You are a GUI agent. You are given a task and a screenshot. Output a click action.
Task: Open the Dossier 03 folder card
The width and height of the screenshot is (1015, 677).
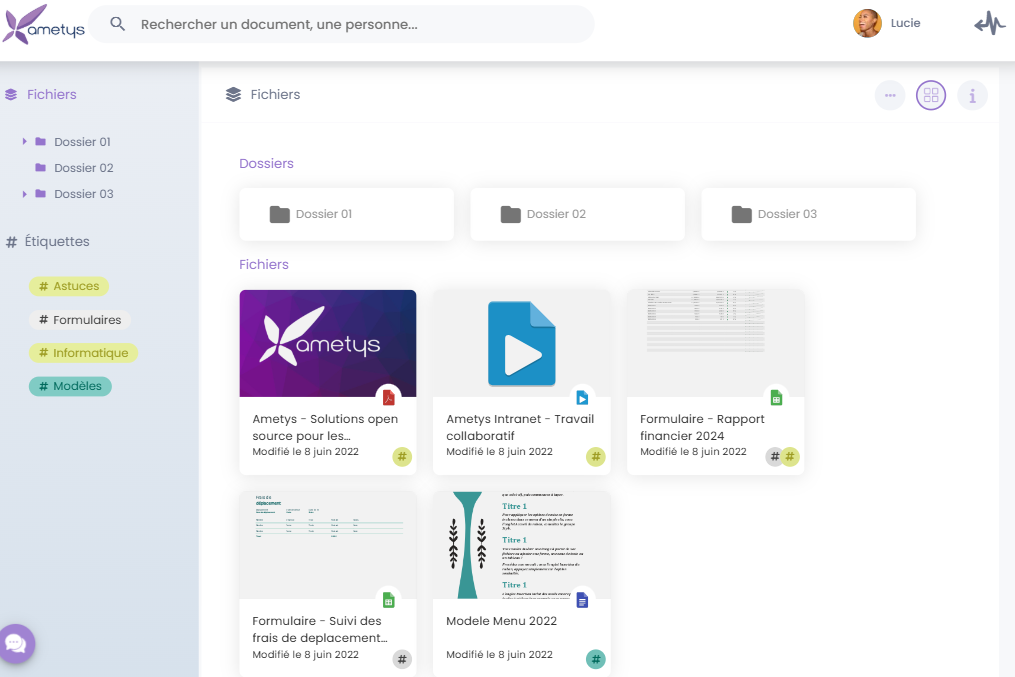(809, 214)
